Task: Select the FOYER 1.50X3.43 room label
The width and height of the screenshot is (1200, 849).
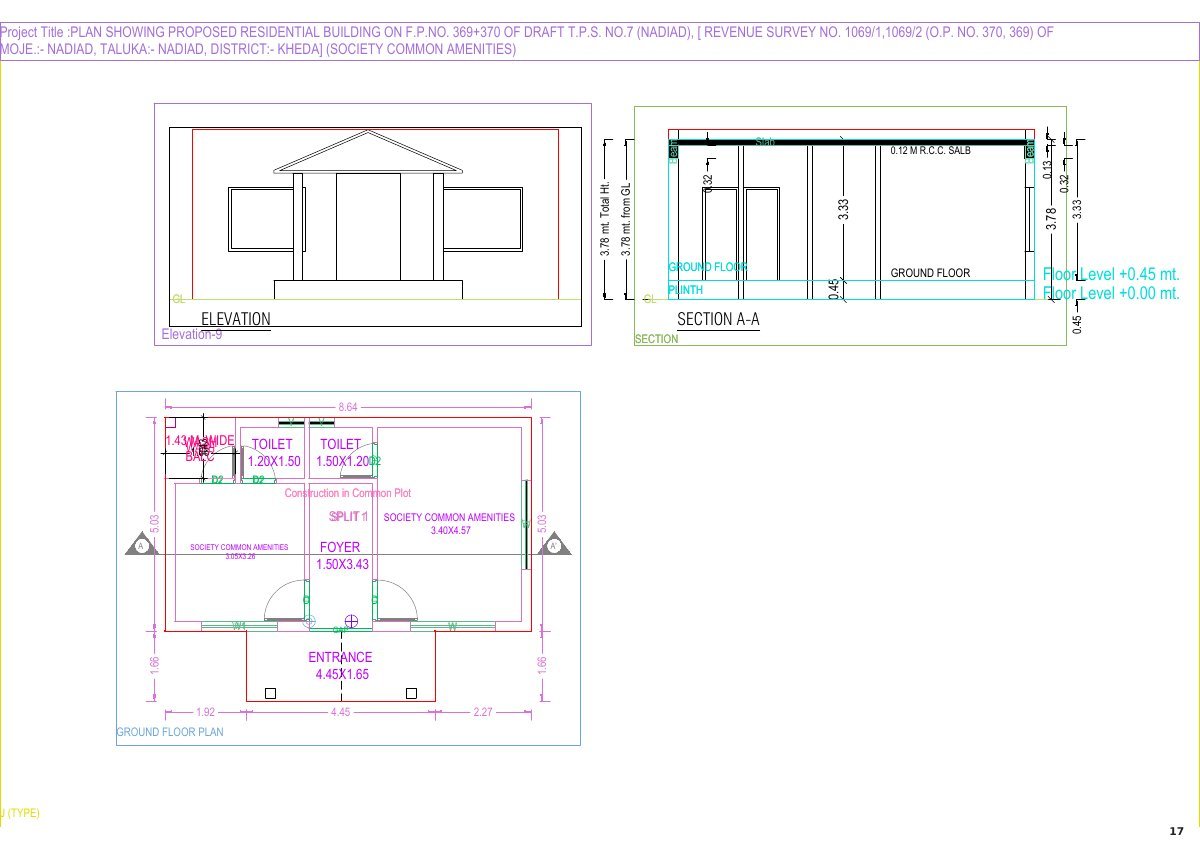Action: coord(342,556)
